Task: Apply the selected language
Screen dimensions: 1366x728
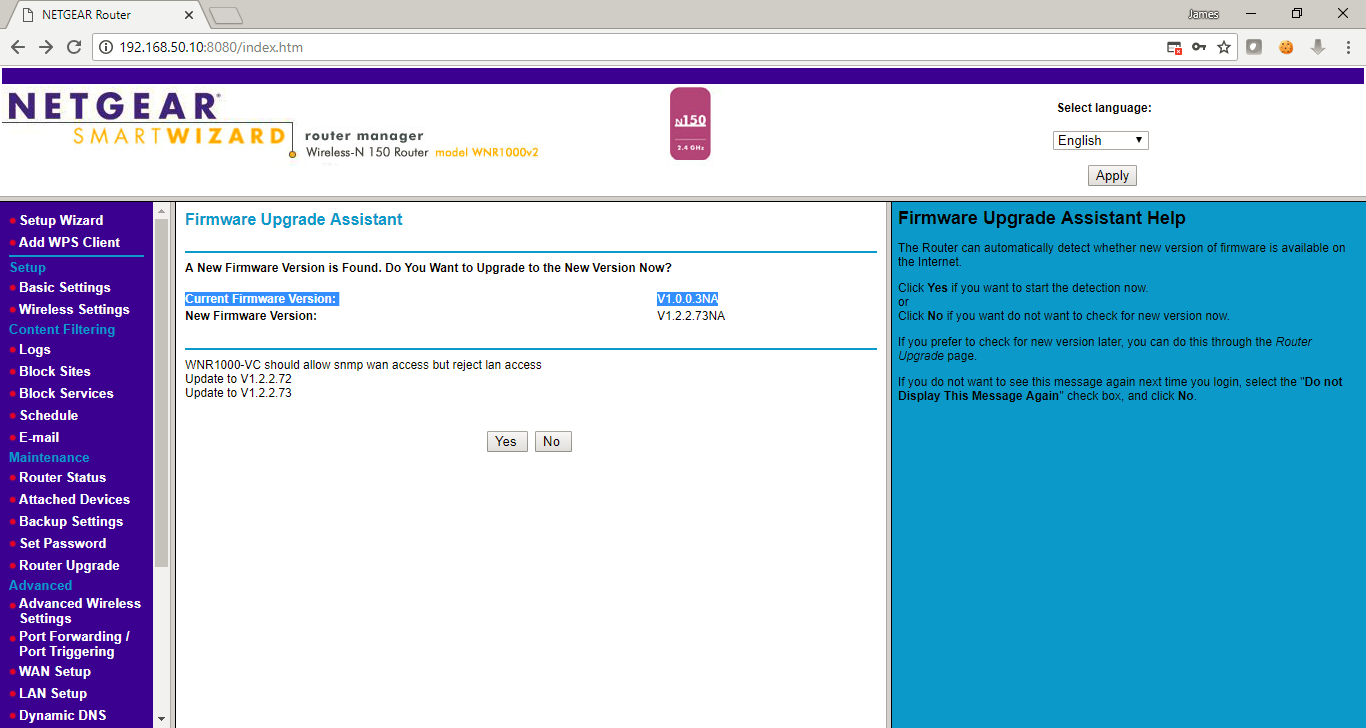Action: pos(1112,175)
